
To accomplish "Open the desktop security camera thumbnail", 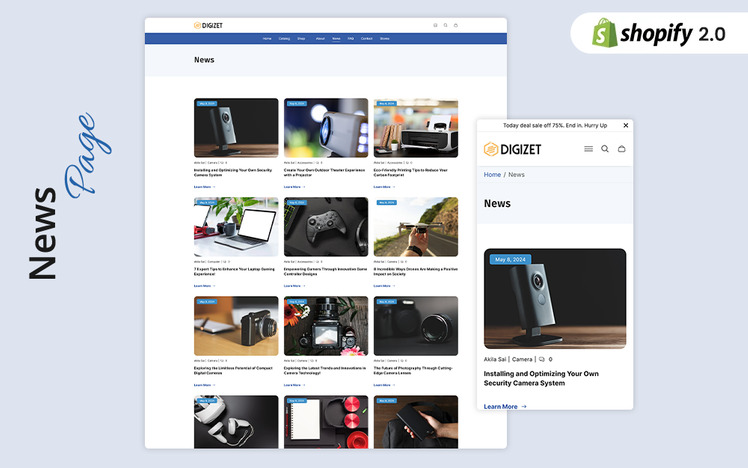I will click(236, 128).
